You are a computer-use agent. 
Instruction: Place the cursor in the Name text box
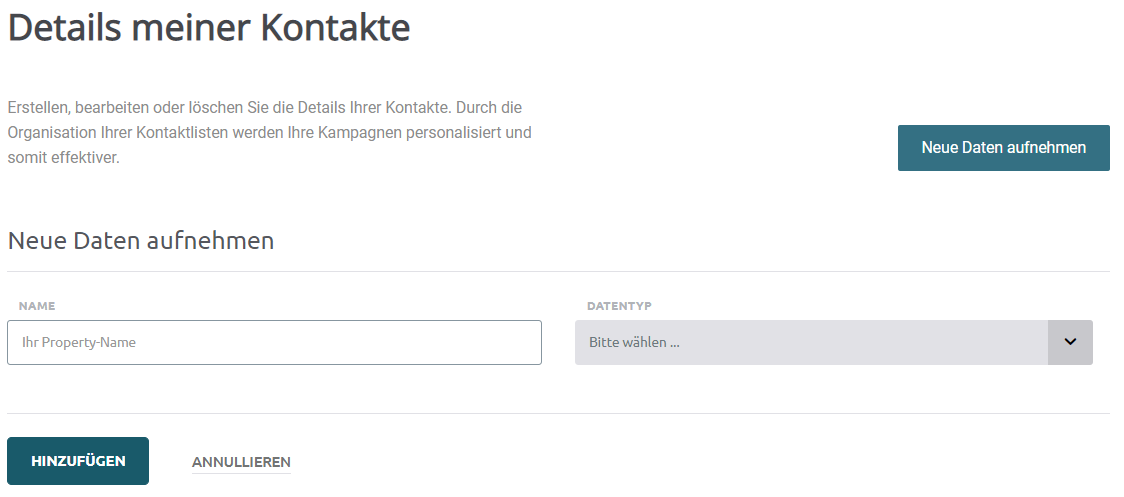point(275,342)
